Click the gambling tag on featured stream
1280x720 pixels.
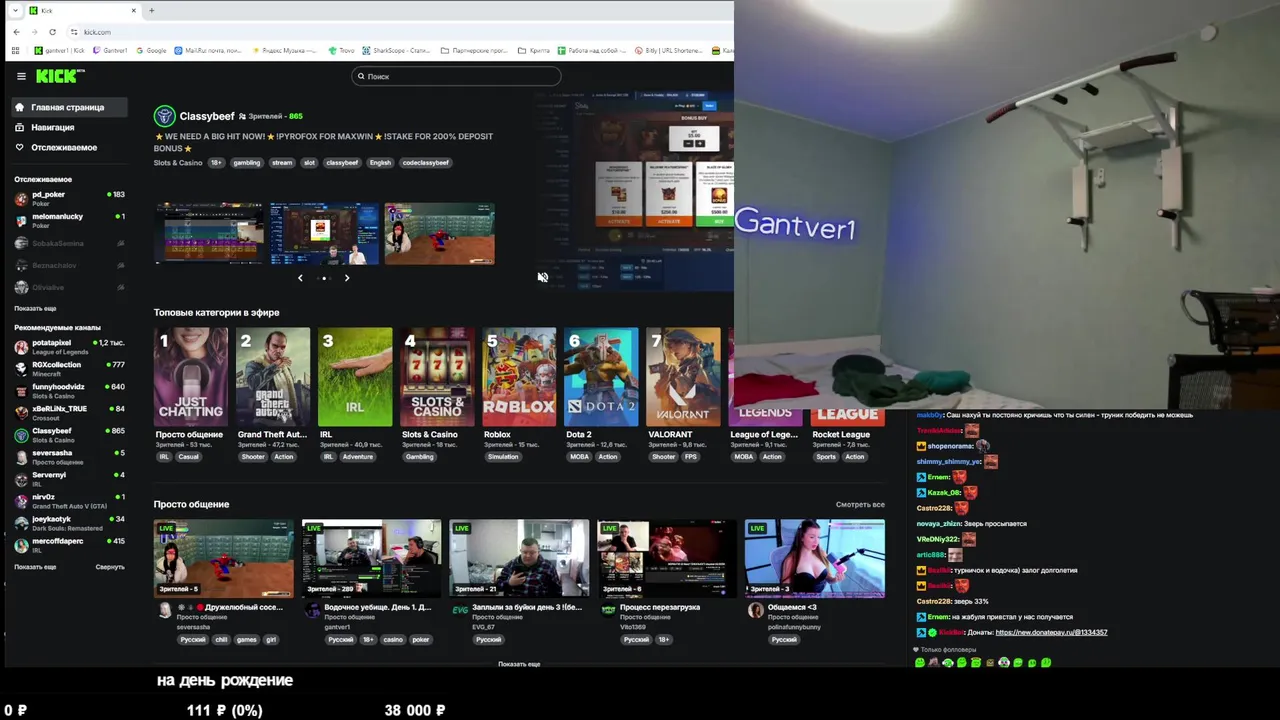pos(246,162)
